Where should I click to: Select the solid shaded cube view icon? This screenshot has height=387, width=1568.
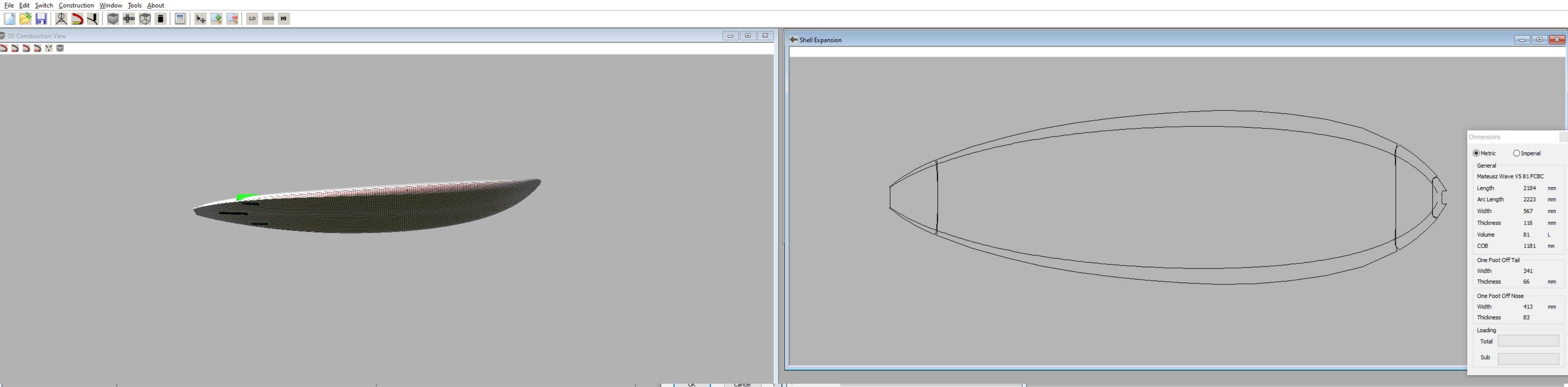113,19
